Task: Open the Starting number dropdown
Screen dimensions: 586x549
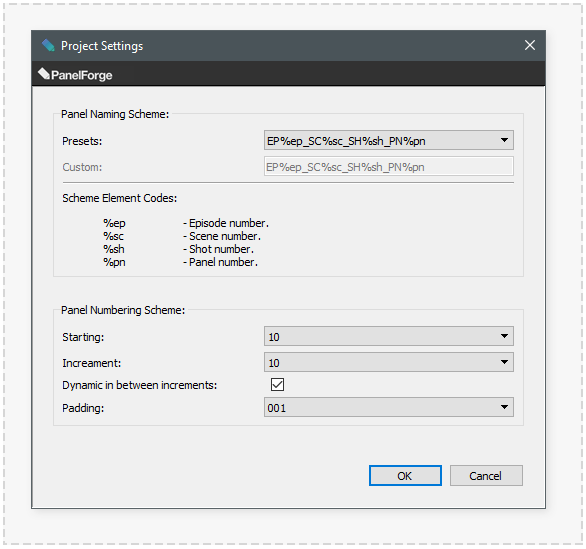Action: click(x=389, y=336)
